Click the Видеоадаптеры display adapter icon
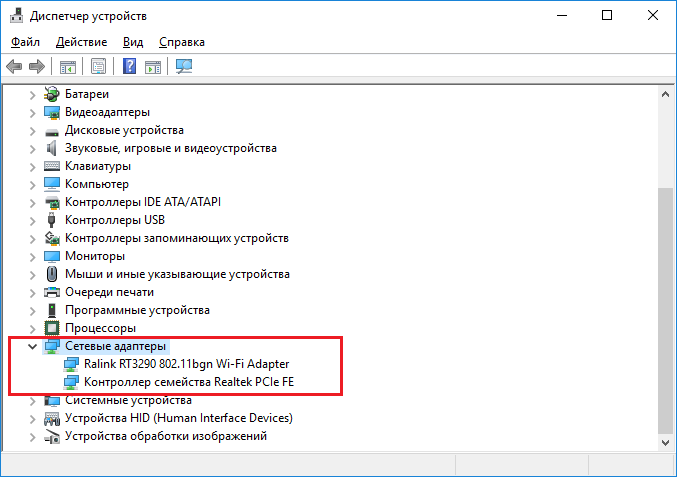Screen dimensions: 677x477 [52, 112]
